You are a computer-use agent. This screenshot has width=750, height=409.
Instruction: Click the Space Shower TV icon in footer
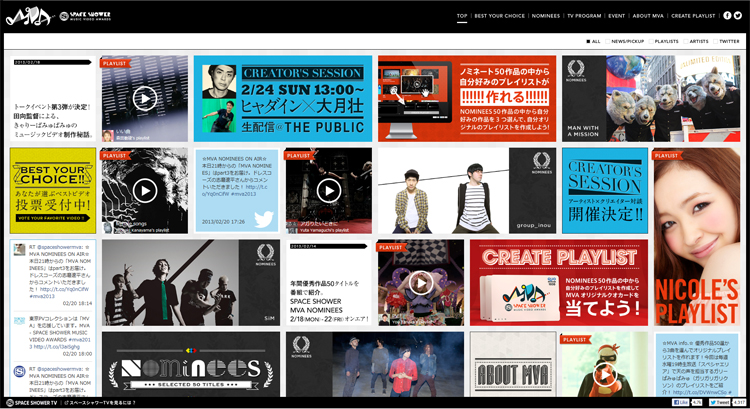point(10,403)
